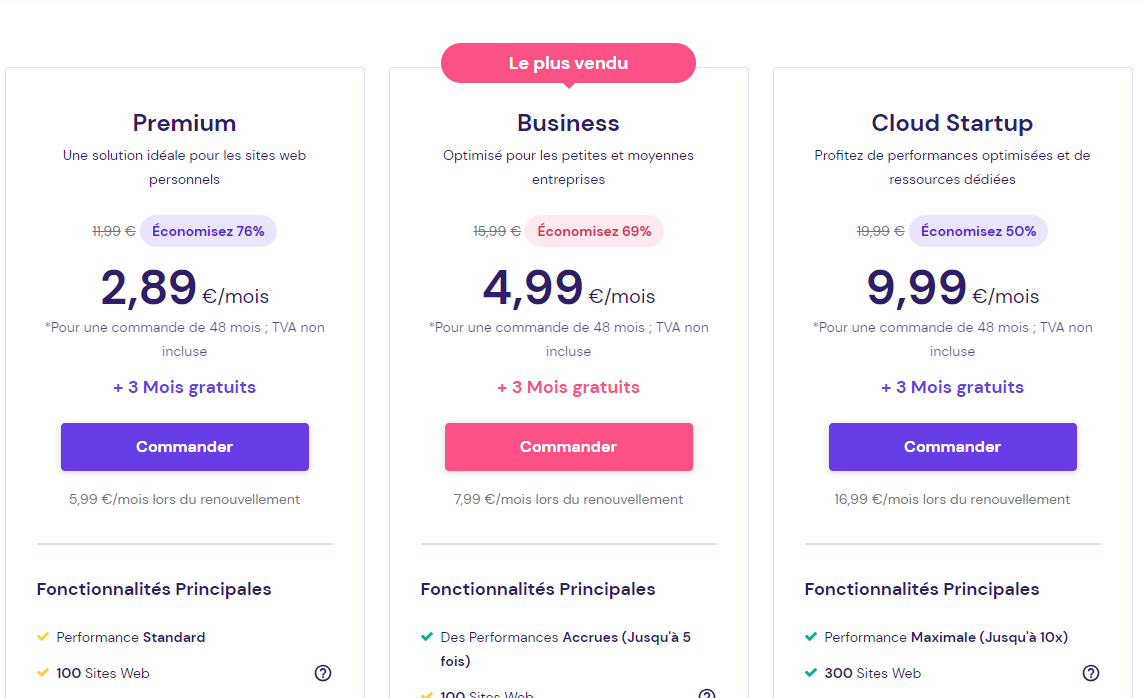Screen dimensions: 1144x698
Task: Click the pink + 3 Mois gratuits text
Action: [x=568, y=387]
